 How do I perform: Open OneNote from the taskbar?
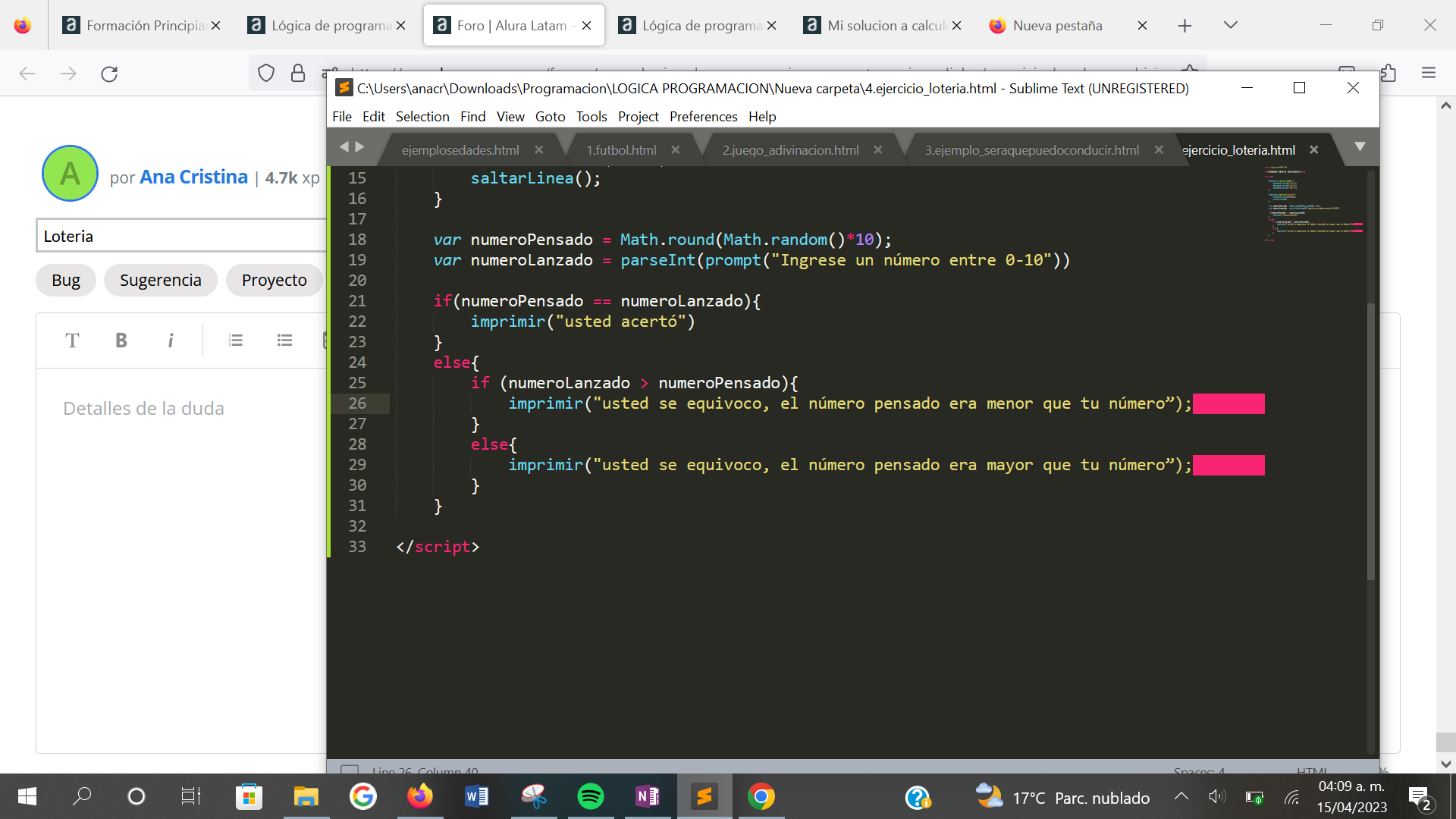pos(648,796)
